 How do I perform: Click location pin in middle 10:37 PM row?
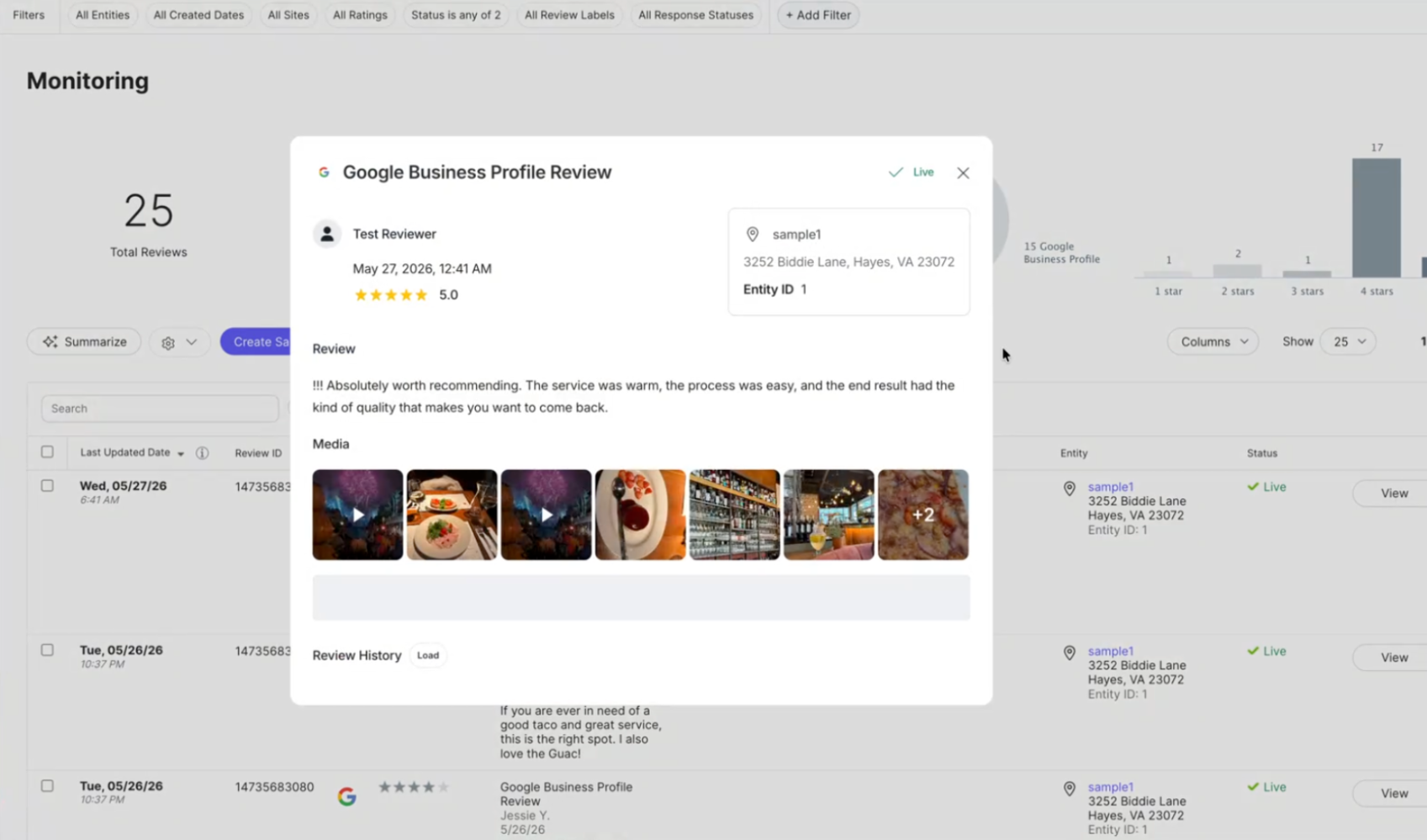[x=1070, y=652]
